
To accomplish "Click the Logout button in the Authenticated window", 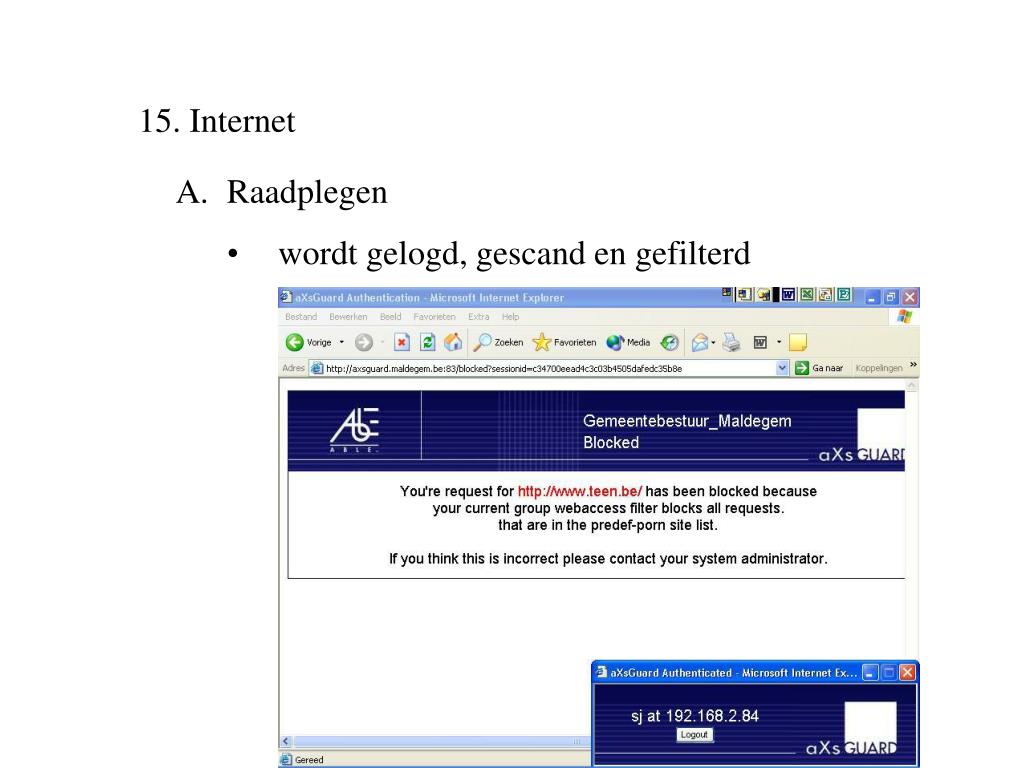I will [x=694, y=735].
